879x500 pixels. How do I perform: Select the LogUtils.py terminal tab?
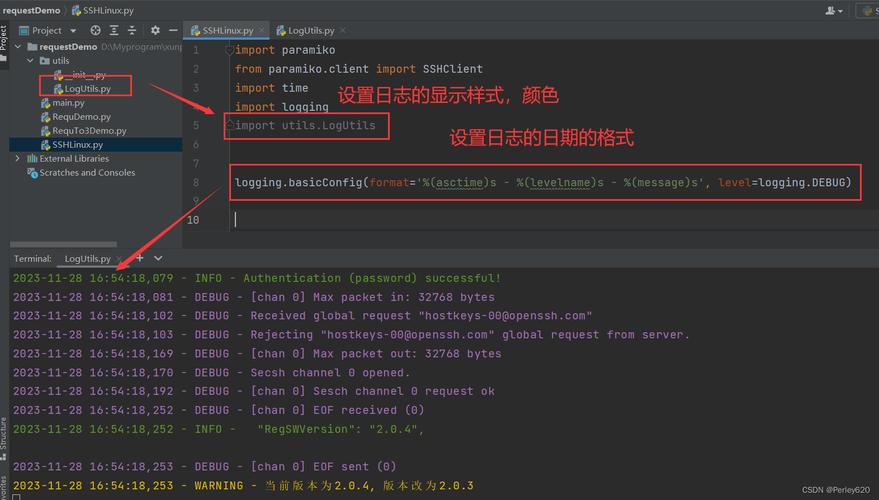coord(87,259)
